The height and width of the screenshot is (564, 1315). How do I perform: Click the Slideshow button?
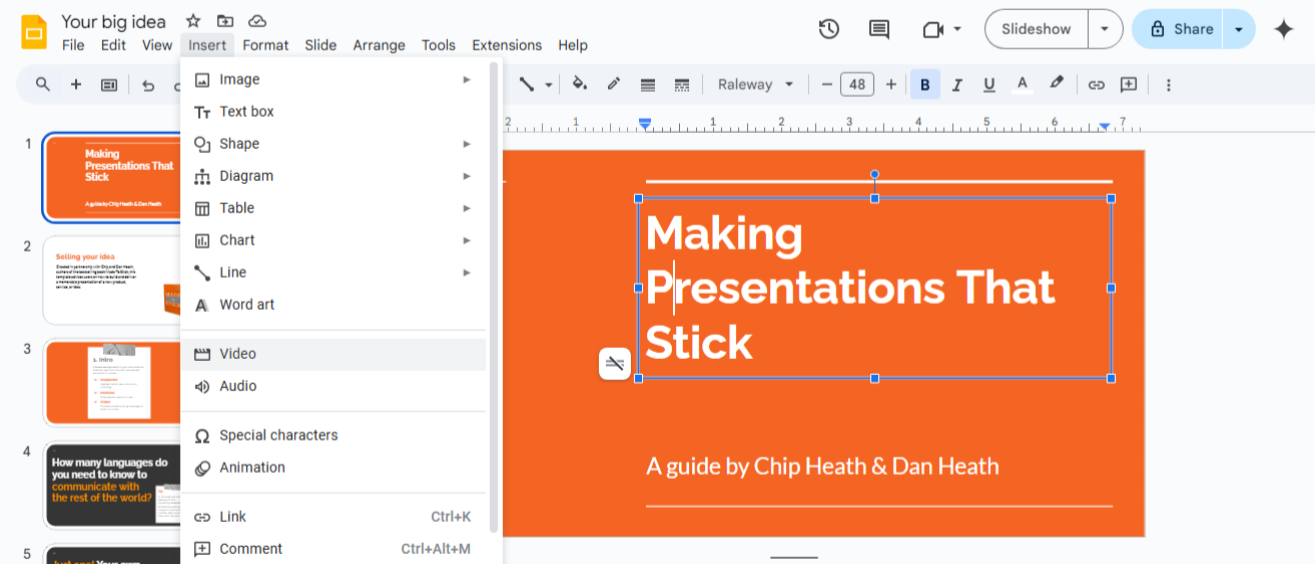pyautogui.click(x=1036, y=29)
